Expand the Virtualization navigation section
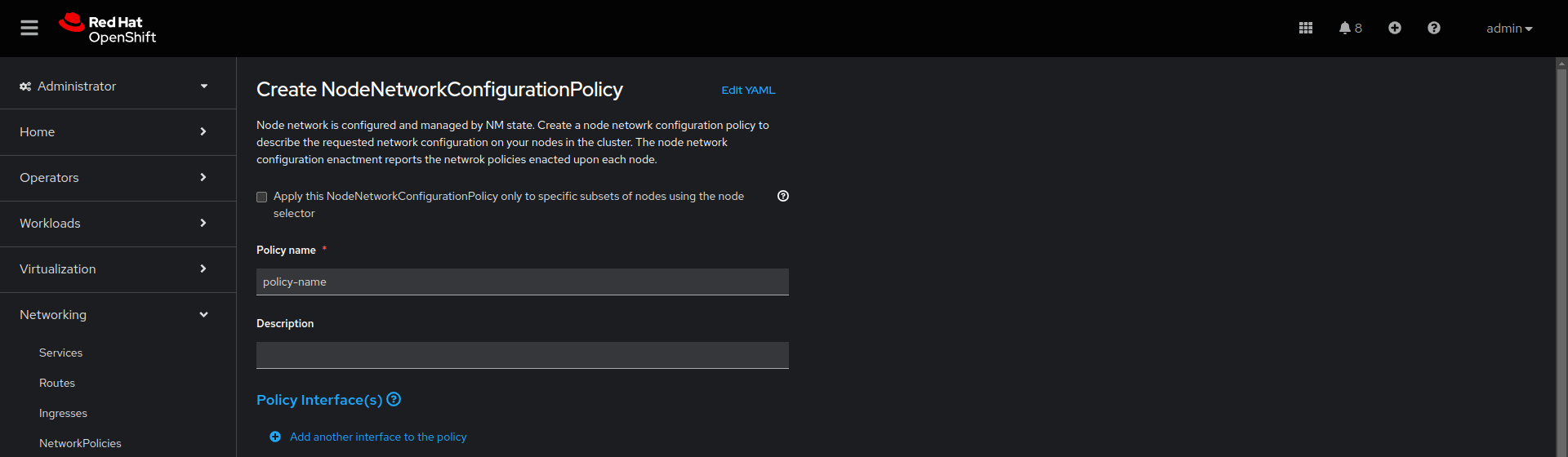Screen dimensions: 1568x457 click(x=118, y=269)
